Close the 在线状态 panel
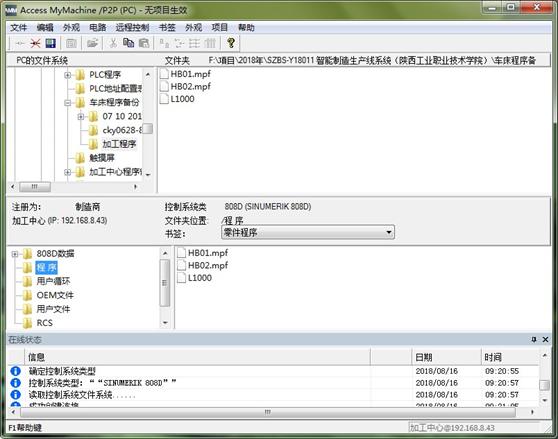Viewport: 558px width, 439px height. click(x=545, y=339)
